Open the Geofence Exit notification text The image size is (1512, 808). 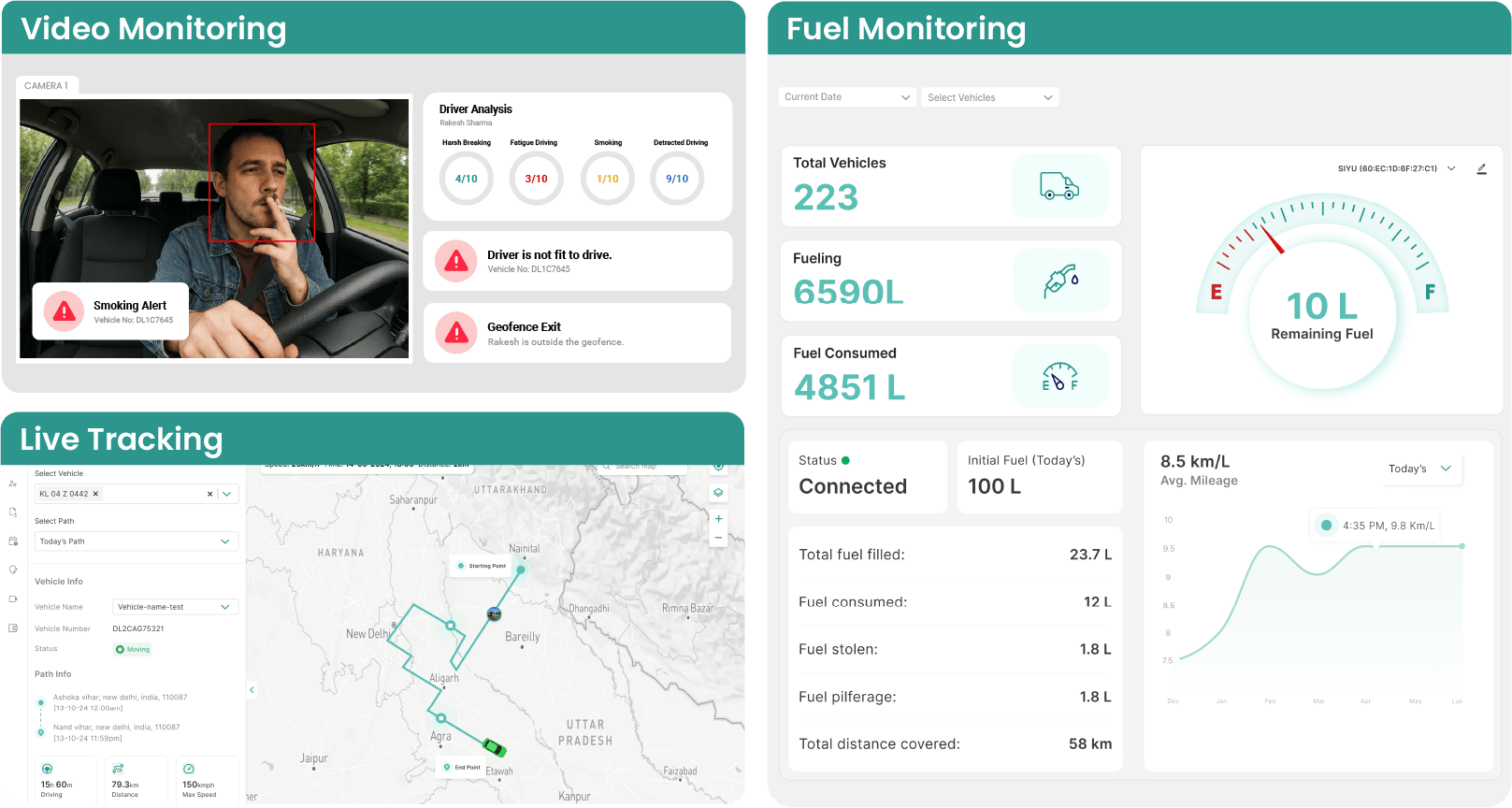555,334
